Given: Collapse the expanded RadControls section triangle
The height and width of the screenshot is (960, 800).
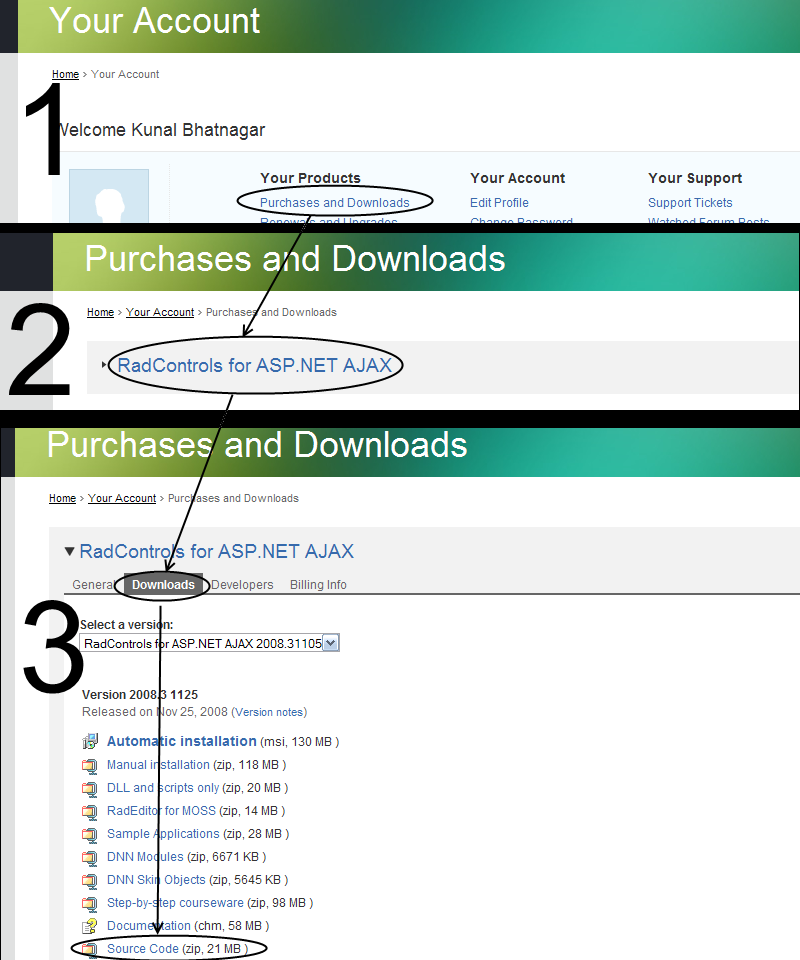Looking at the screenshot, I should tap(70, 551).
